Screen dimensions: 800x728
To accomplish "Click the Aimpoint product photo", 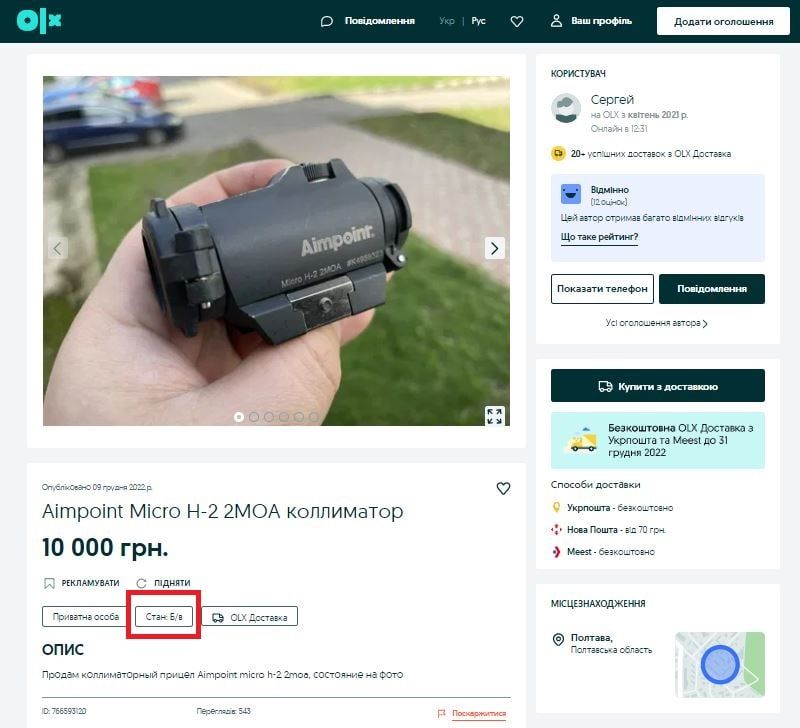I will 276,250.
